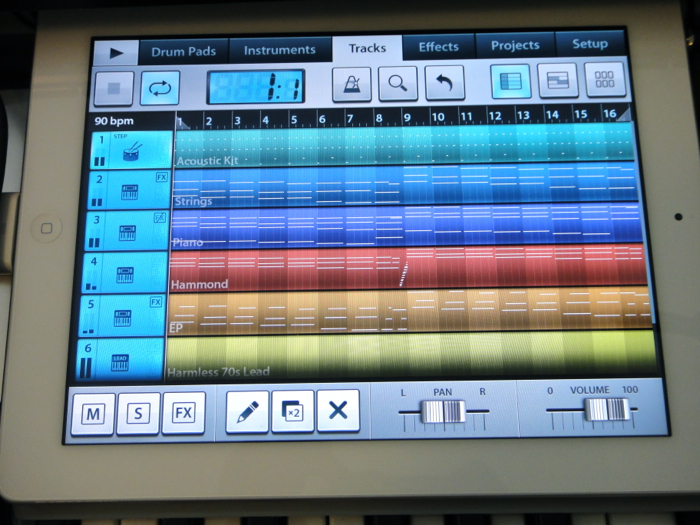Select the Hammond clip lane
This screenshot has width=700, height=525.
[408, 268]
